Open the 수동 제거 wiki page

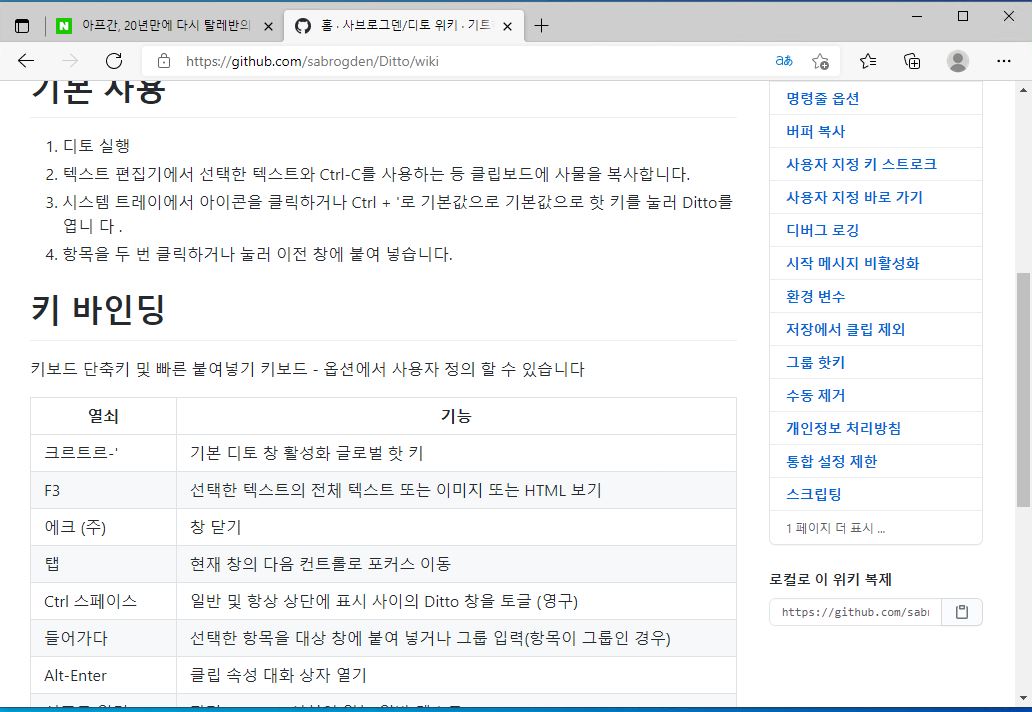click(815, 395)
